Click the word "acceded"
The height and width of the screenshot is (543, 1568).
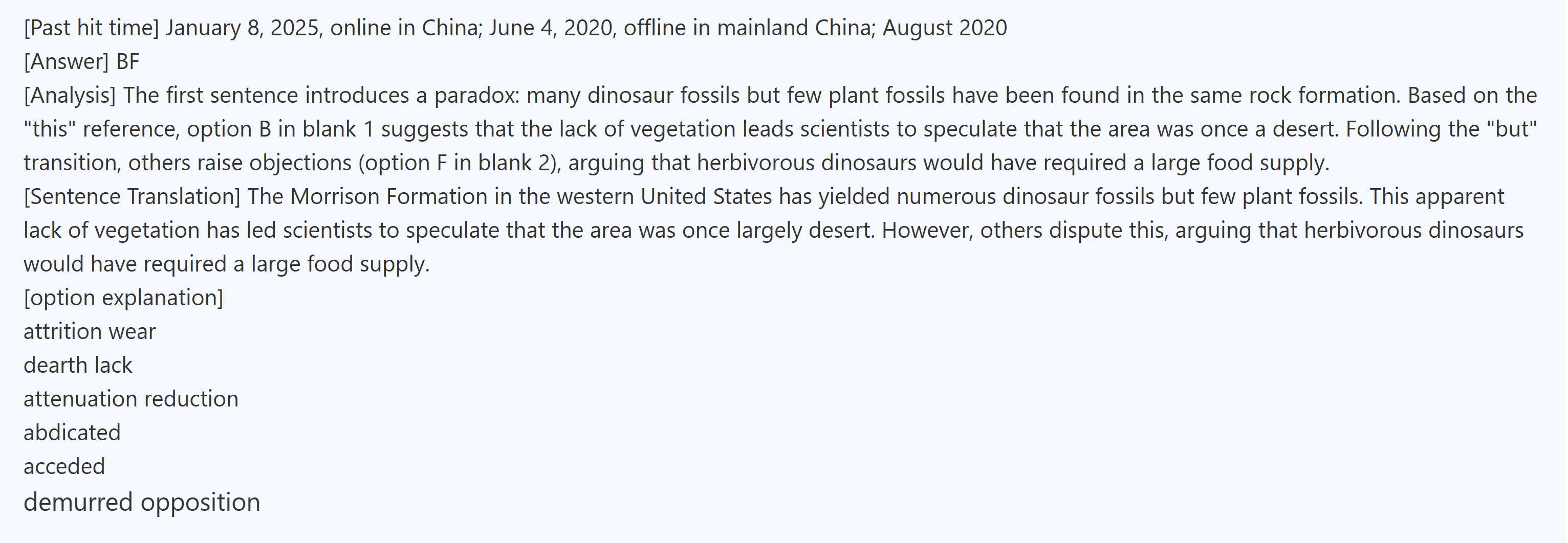(x=64, y=466)
